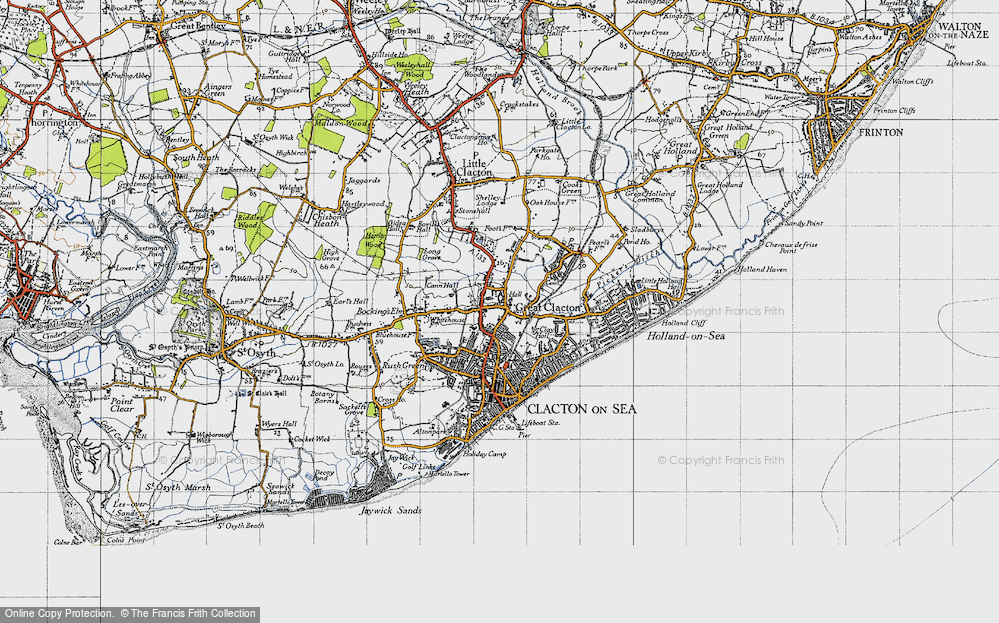The height and width of the screenshot is (623, 999).
Task: Select the 'Great Holland Common' label
Action: tap(650, 197)
